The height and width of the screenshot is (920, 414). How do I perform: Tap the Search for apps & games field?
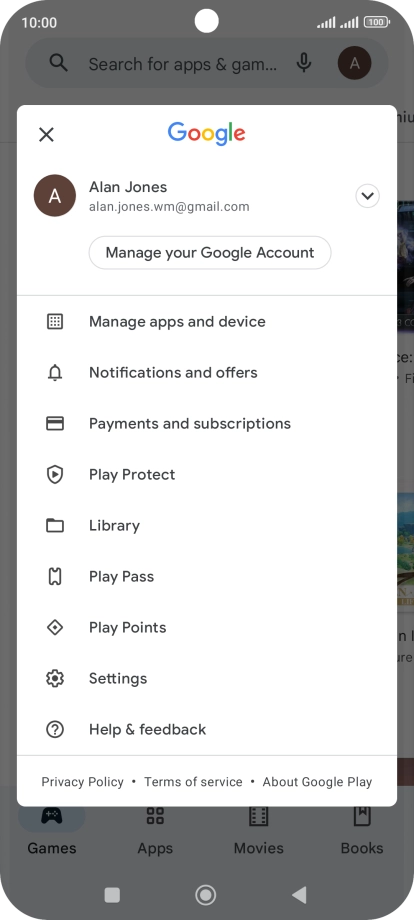pyautogui.click(x=183, y=63)
